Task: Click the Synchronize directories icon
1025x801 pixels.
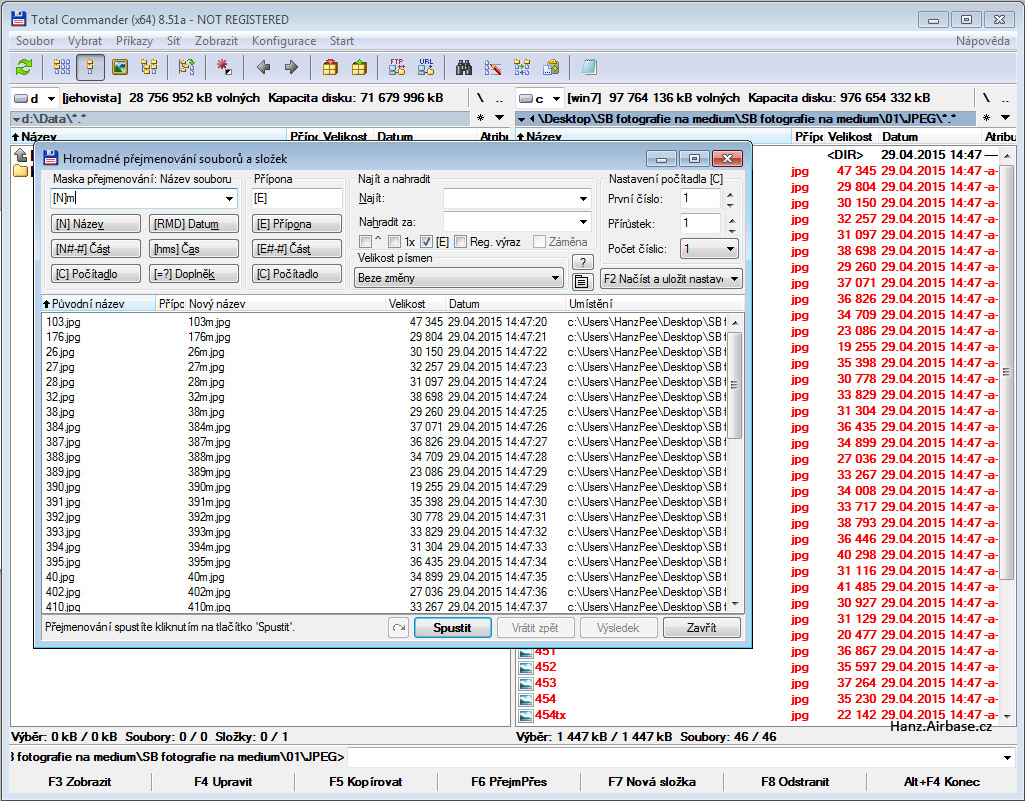Action: coord(522,67)
